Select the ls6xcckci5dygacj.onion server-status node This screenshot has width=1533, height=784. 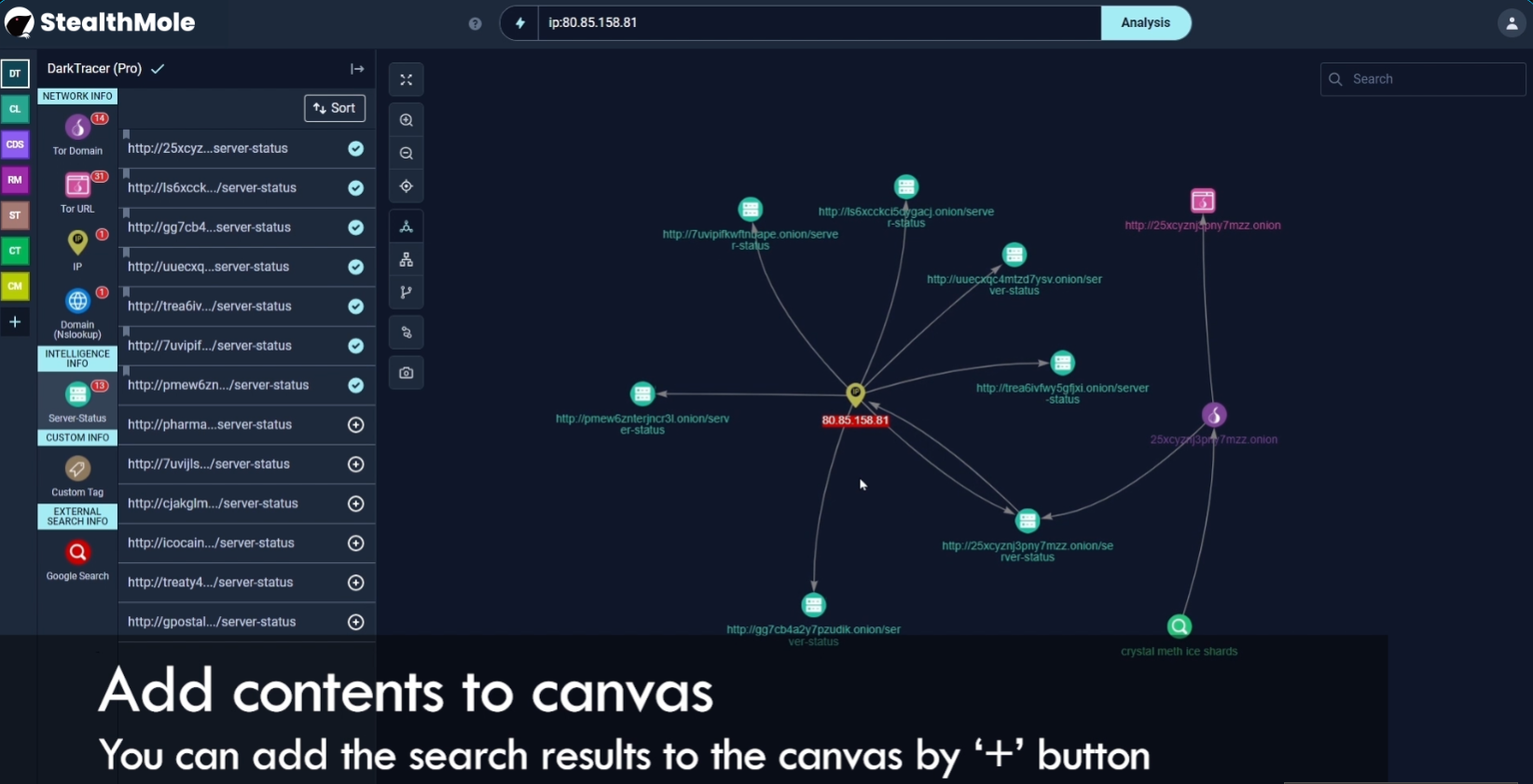906,186
